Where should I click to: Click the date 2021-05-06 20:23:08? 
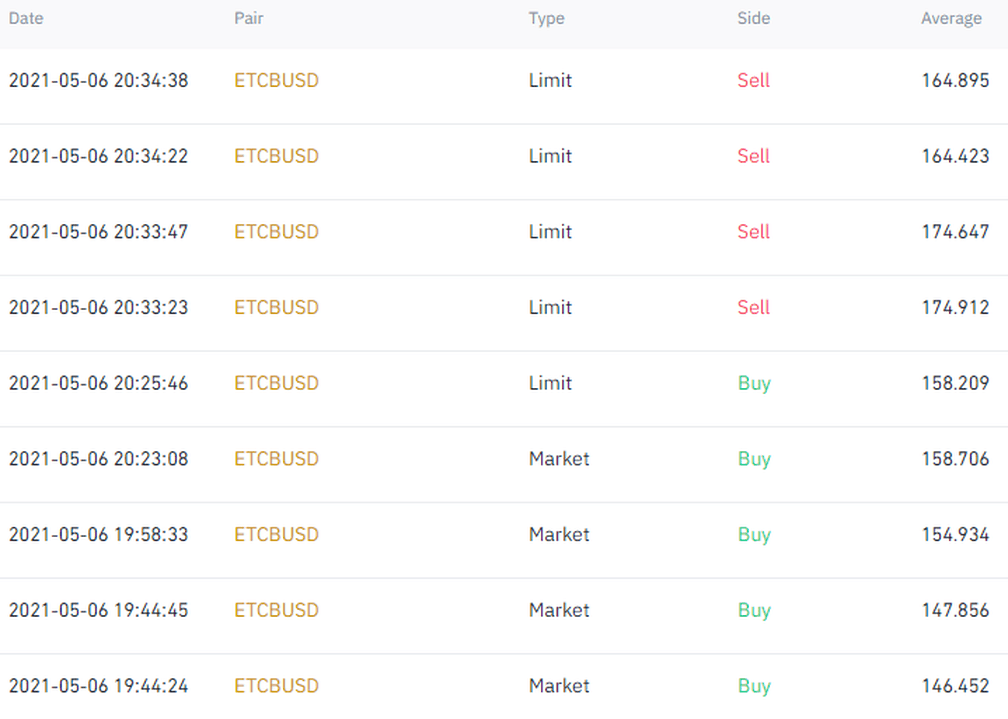98,459
